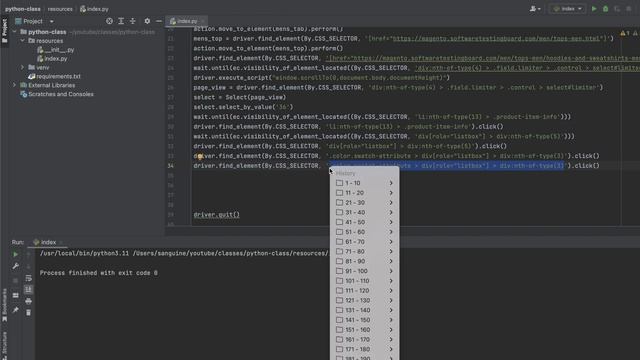Screen dimensions: 640x360
Task: Click the python-class breadcrumb
Action: 23,9
